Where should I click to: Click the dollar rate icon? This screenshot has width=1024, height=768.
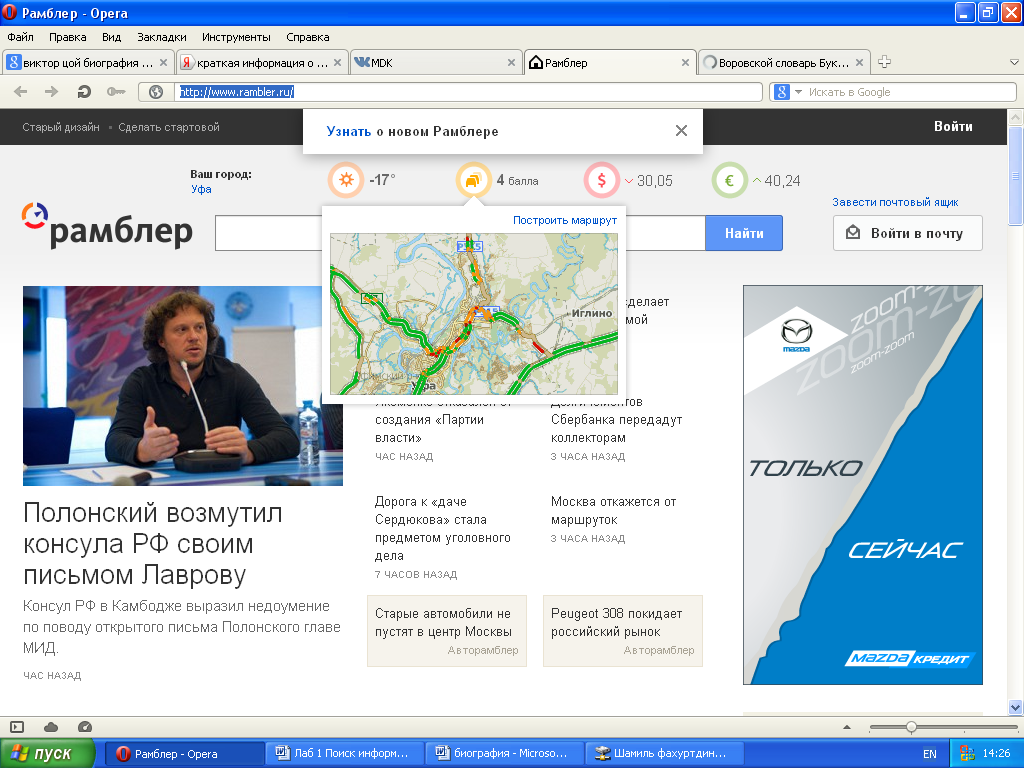(601, 180)
